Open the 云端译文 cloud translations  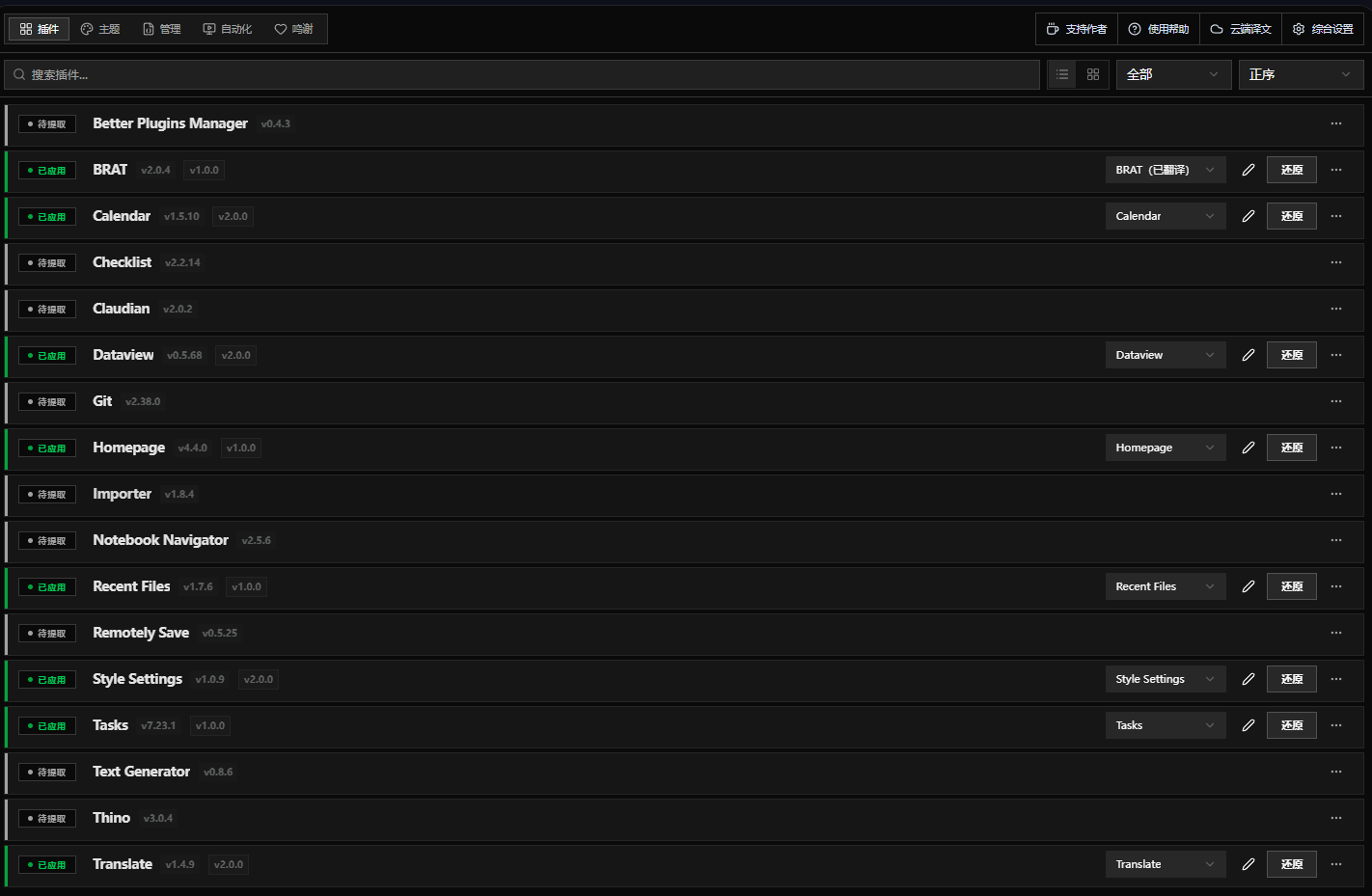(1241, 29)
